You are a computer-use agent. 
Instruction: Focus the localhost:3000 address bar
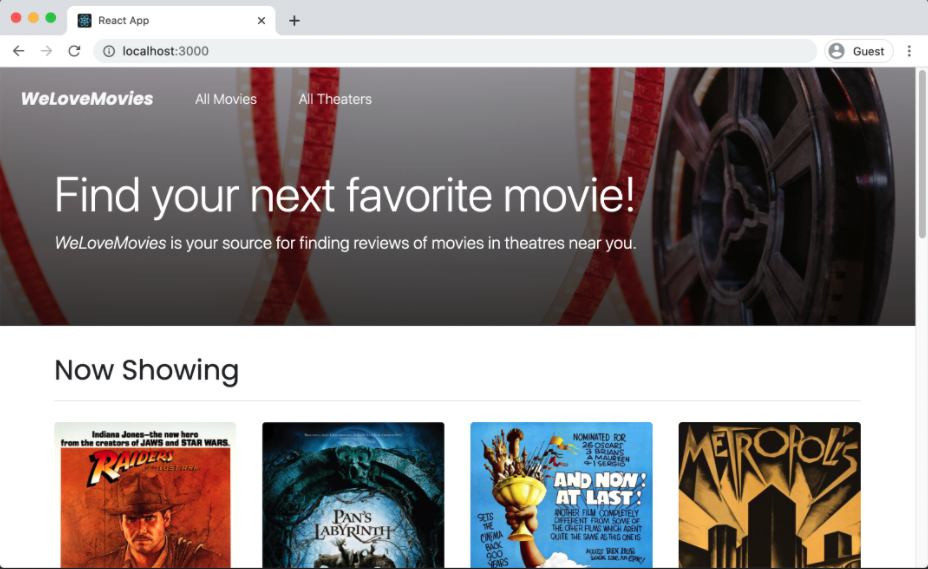coord(456,51)
